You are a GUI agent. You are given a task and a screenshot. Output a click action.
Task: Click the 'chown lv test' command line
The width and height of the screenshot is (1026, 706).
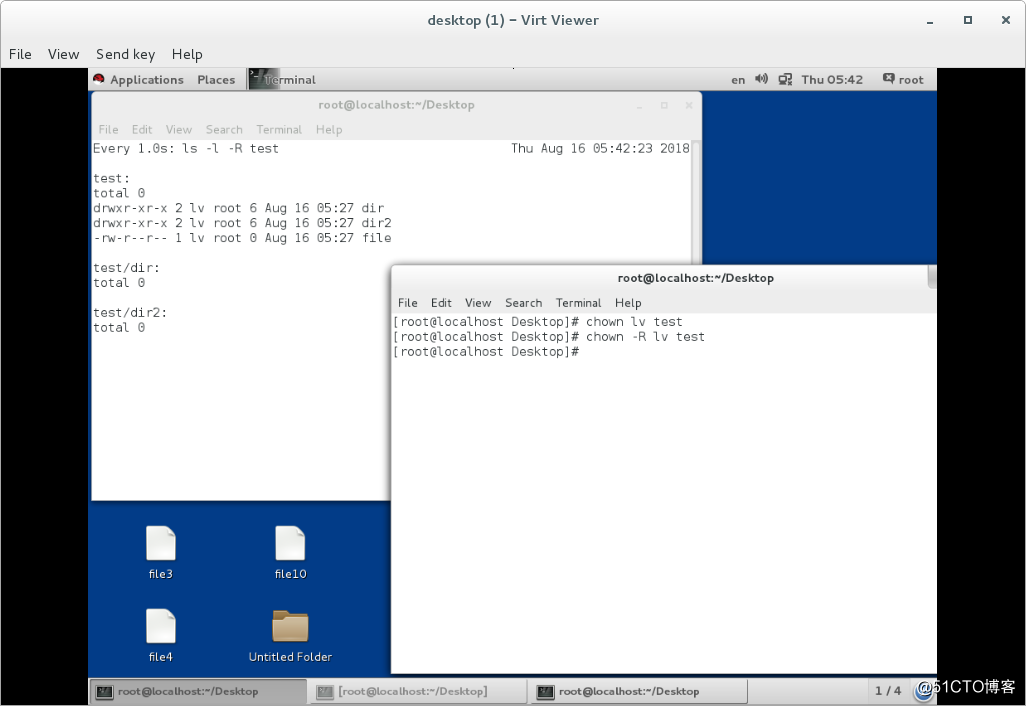[x=538, y=322]
